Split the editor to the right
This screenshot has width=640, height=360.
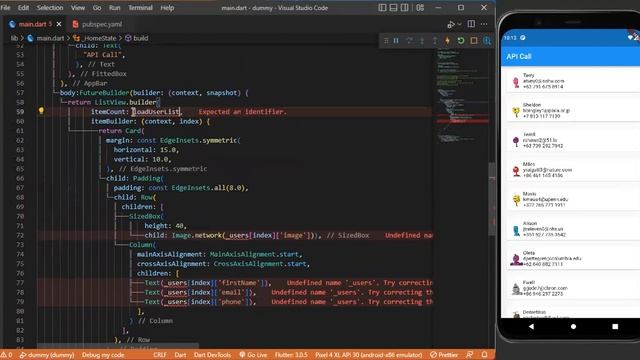coord(471,24)
